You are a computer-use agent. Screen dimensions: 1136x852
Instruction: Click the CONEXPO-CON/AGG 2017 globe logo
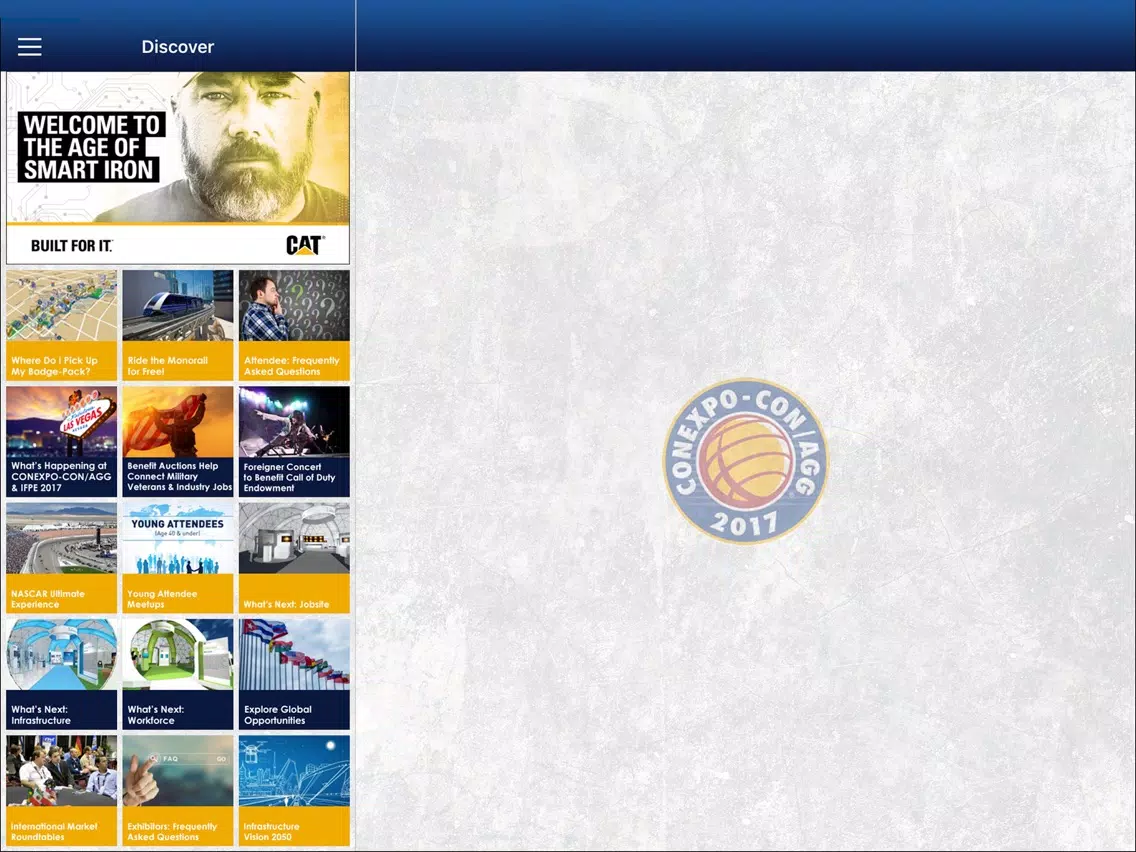746,461
